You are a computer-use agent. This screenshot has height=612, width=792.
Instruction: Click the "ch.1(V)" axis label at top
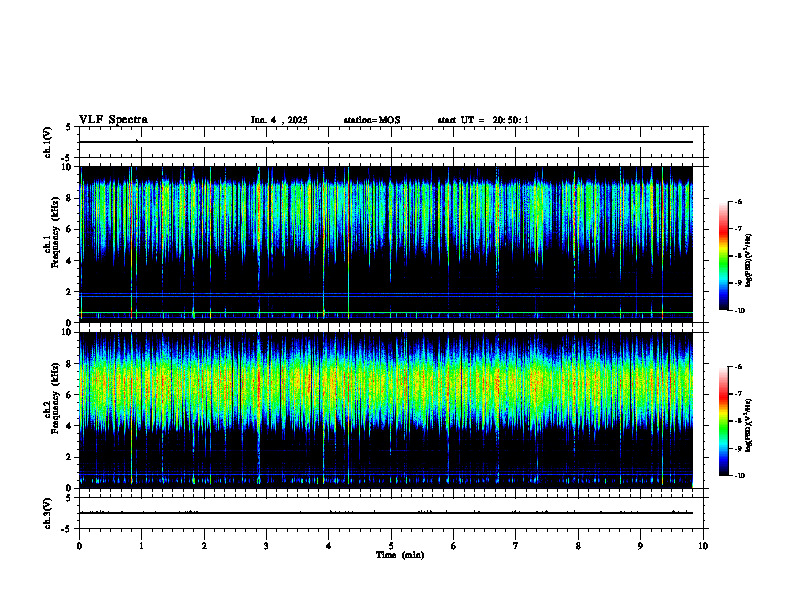(x=47, y=142)
